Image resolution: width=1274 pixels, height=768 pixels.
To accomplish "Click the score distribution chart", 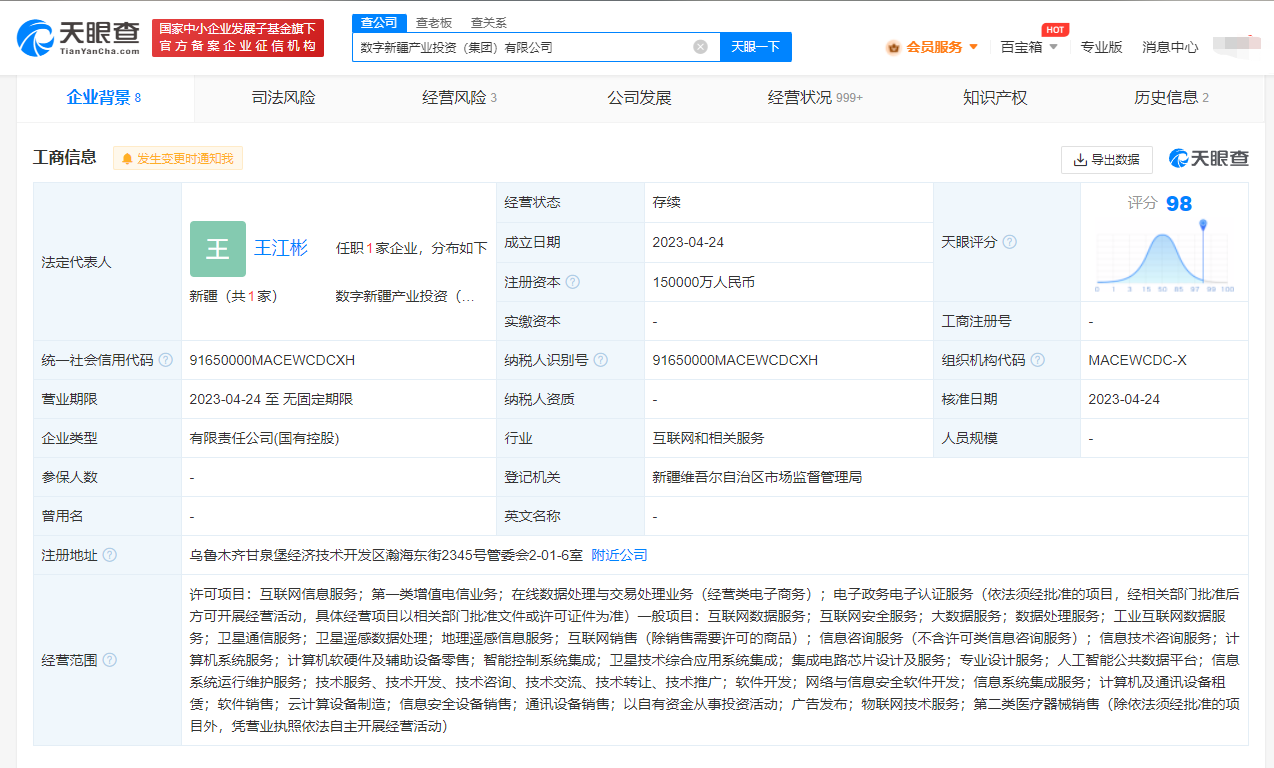I will coord(1164,256).
